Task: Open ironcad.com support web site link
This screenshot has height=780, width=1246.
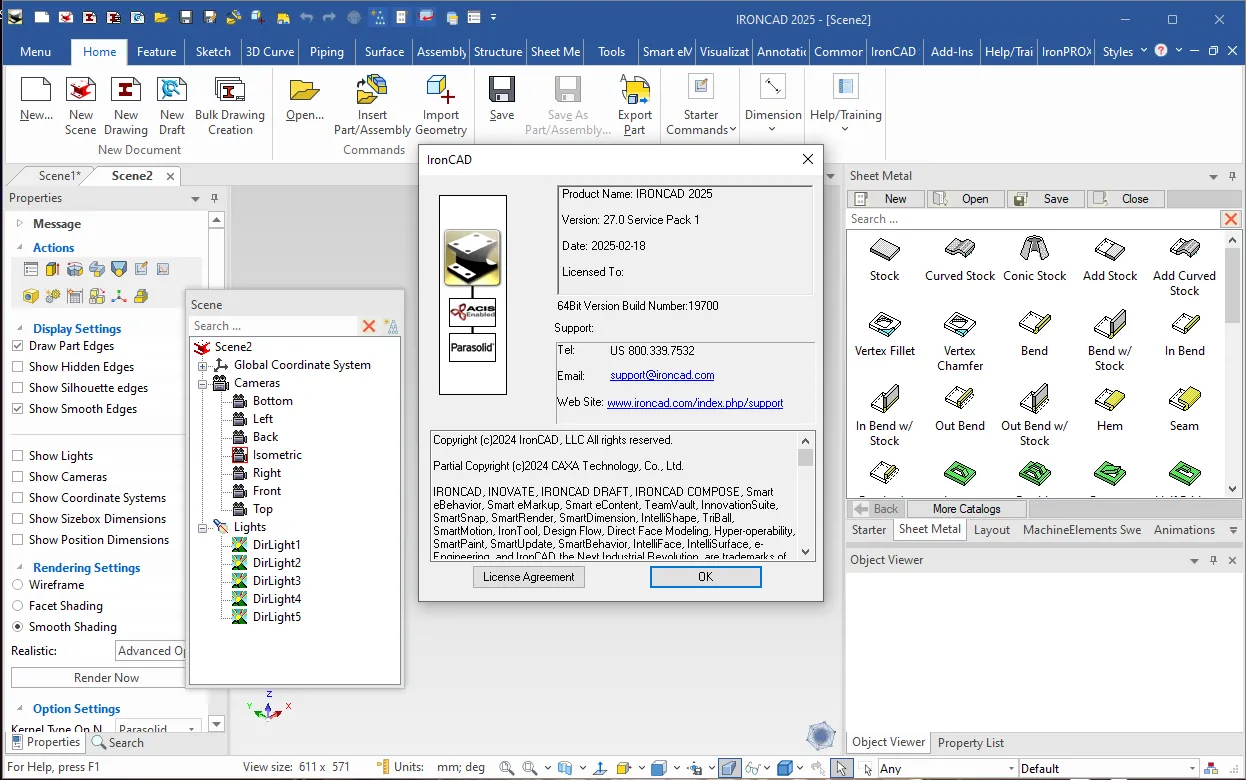Action: [695, 403]
